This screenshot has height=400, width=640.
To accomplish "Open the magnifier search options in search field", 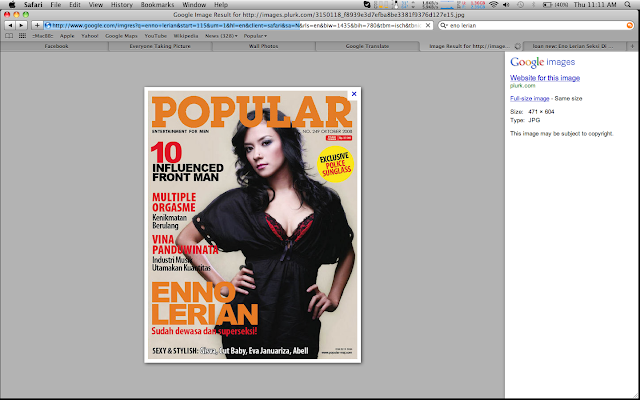I will [x=444, y=25].
